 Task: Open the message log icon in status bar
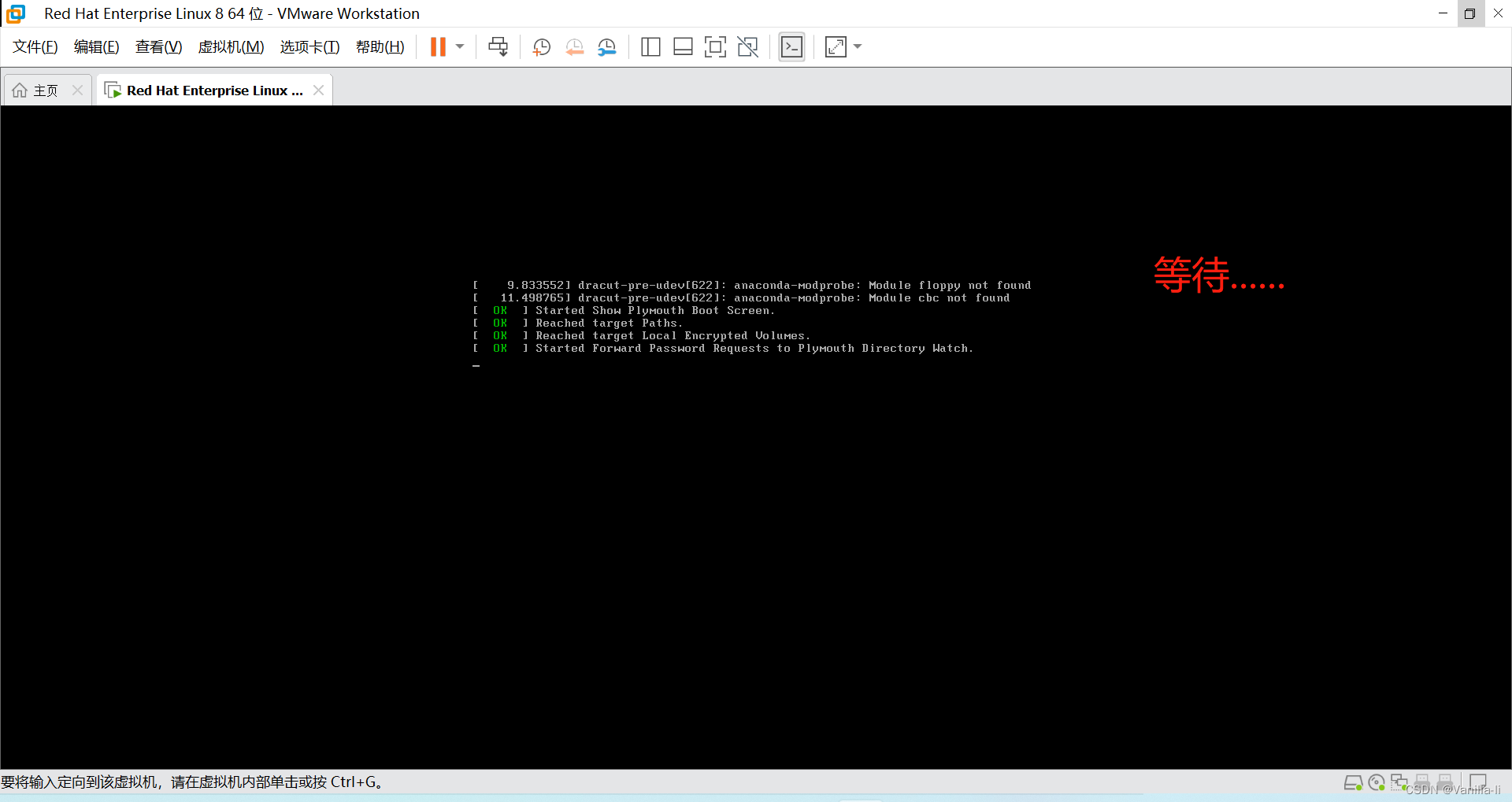1478,782
